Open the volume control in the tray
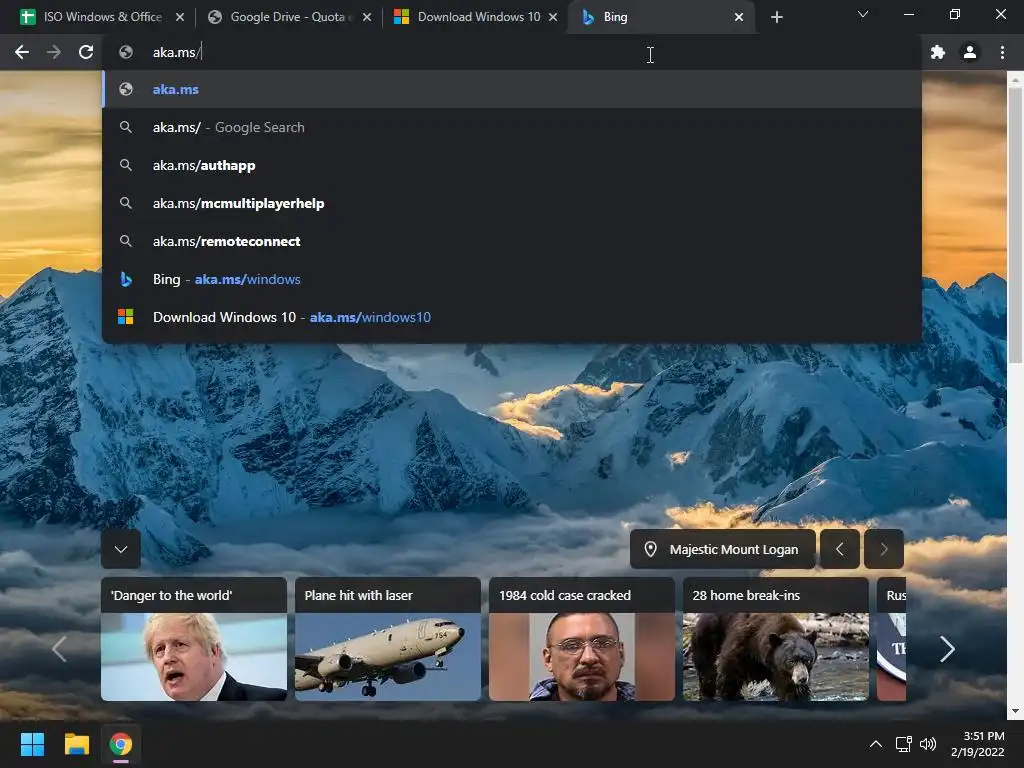 [927, 744]
